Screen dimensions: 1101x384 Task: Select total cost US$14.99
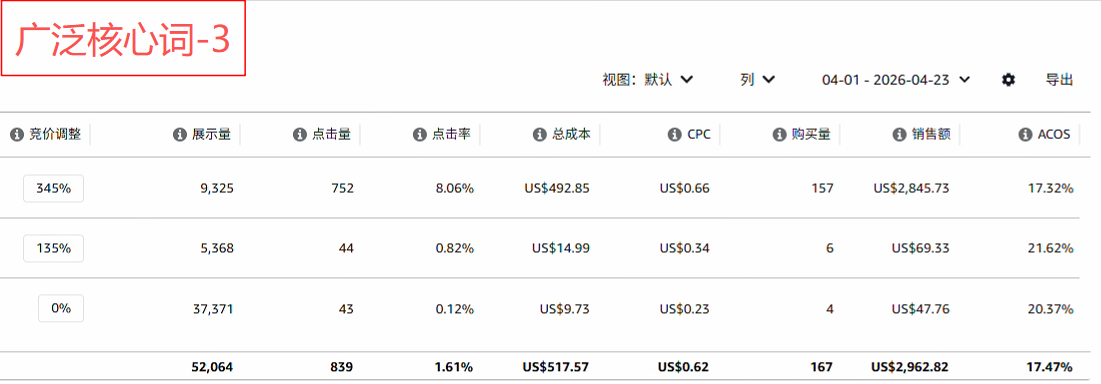coord(560,248)
